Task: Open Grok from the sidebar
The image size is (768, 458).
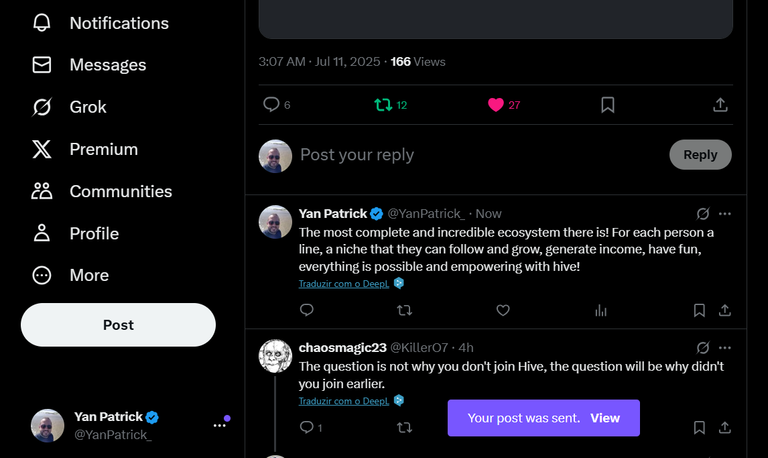Action: coord(69,107)
